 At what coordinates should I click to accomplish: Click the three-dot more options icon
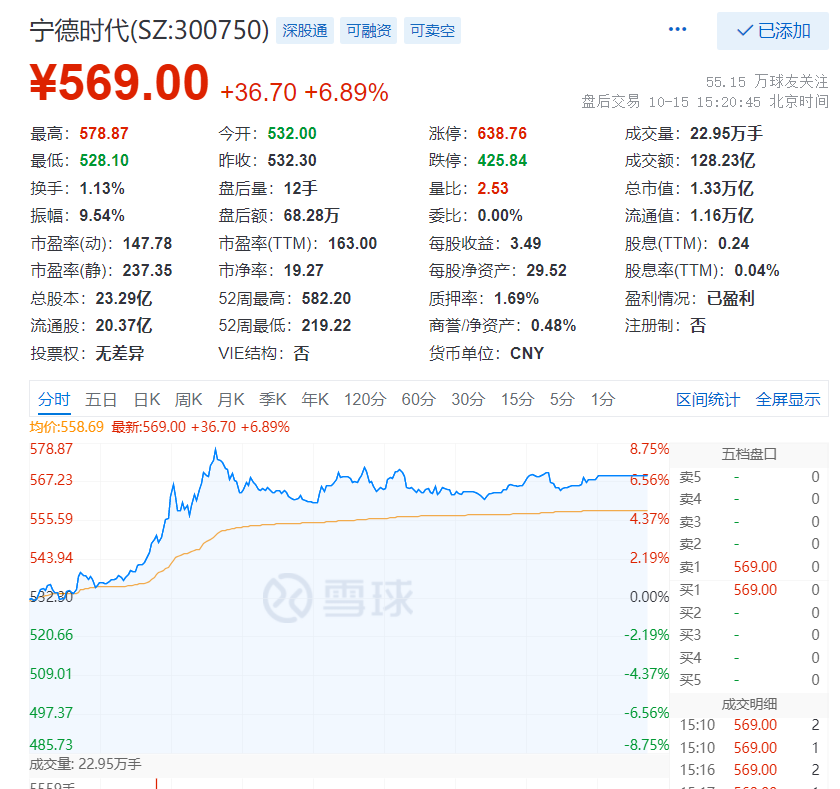678,30
